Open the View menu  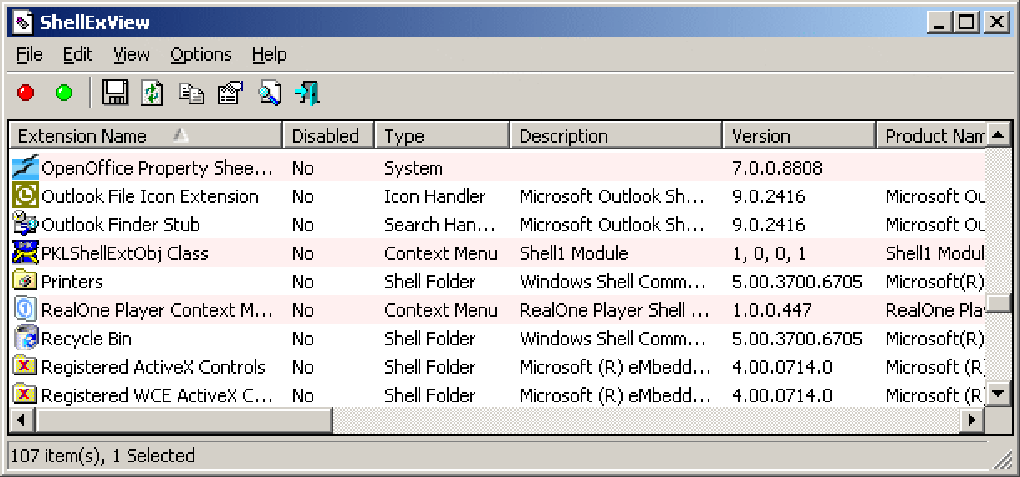coord(131,55)
